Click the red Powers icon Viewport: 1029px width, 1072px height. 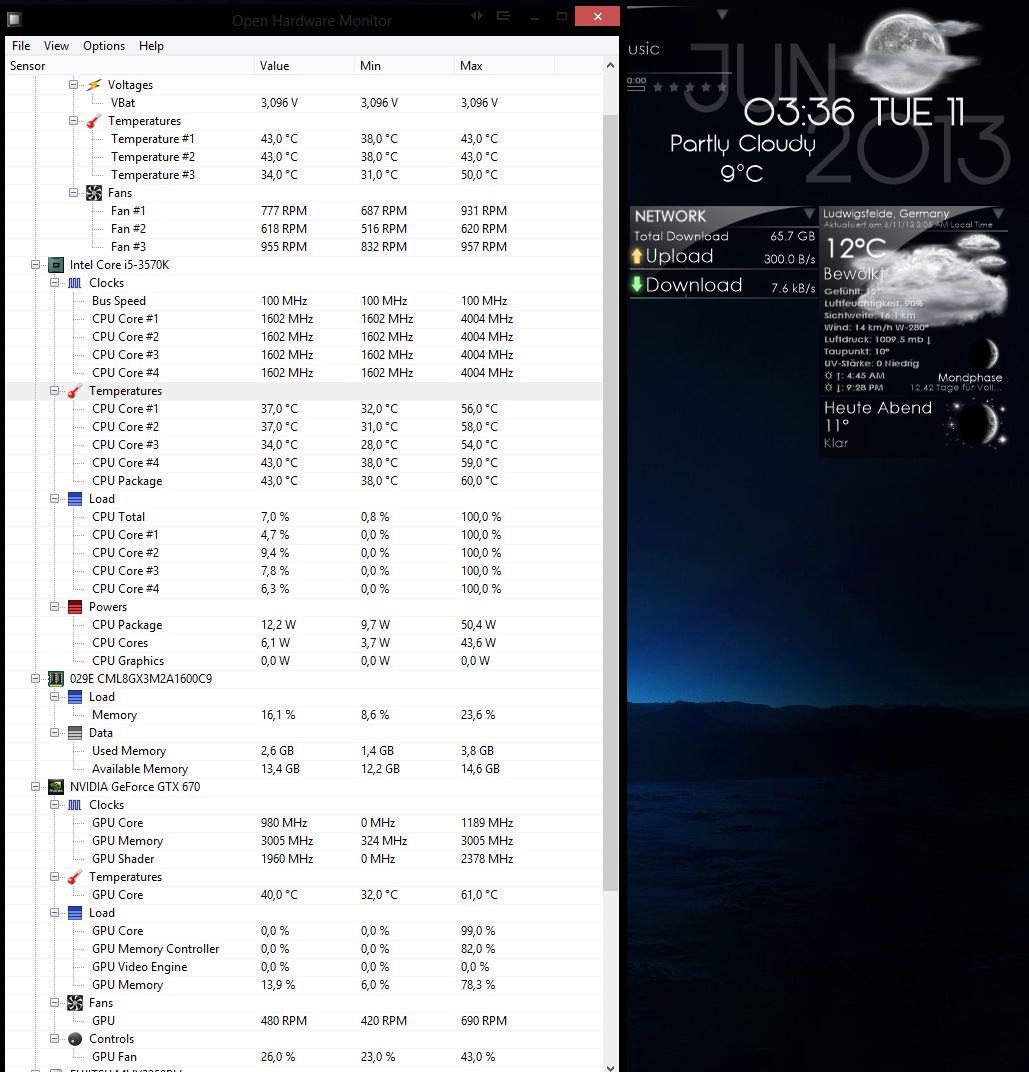tap(75, 607)
